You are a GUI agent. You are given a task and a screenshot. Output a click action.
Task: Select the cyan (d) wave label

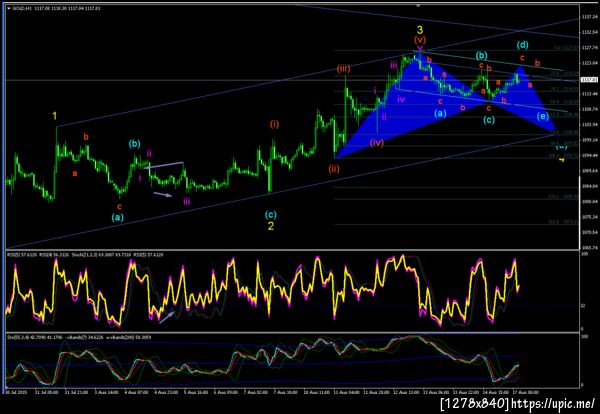point(522,45)
